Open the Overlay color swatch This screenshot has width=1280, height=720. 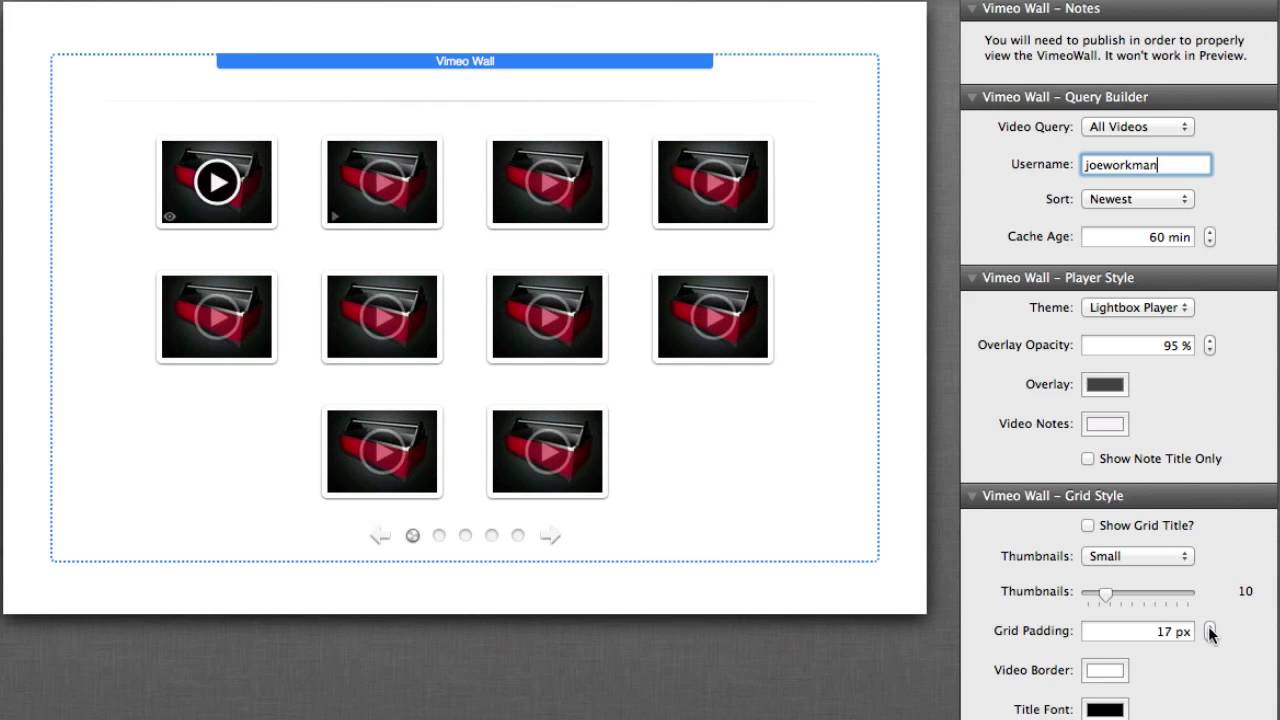1105,384
